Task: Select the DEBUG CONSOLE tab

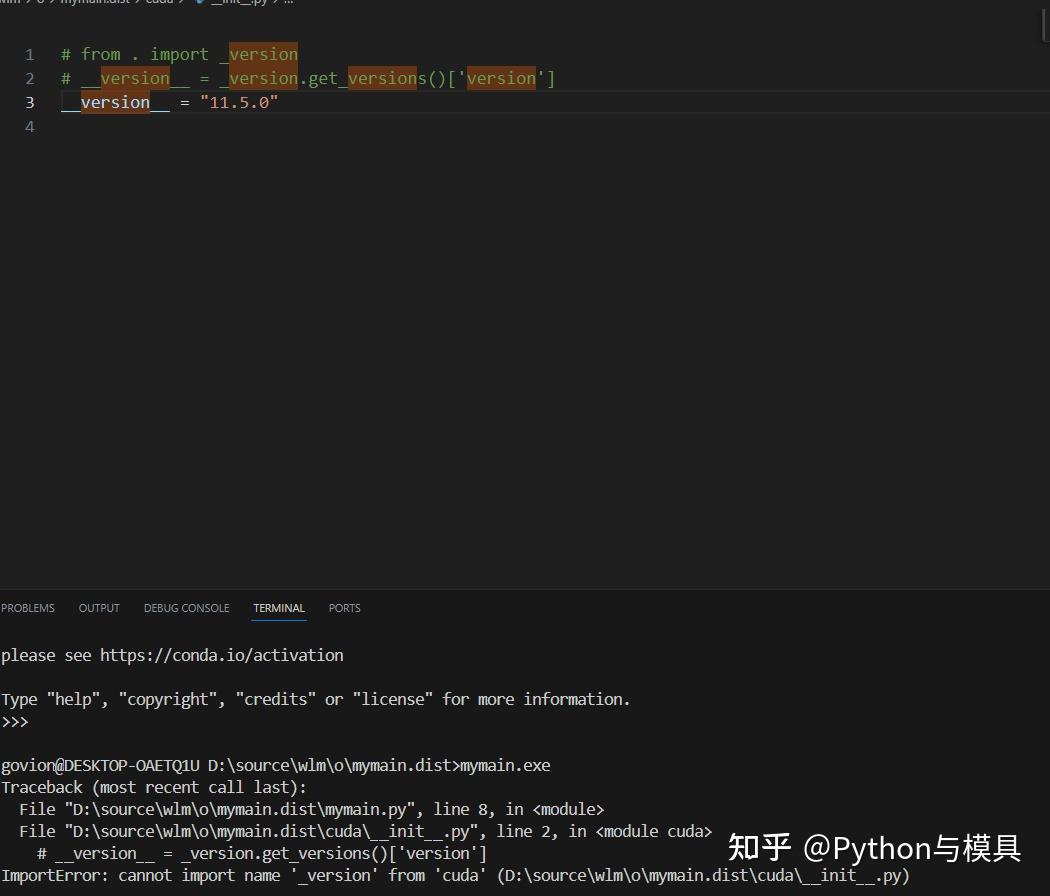Action: [x=186, y=608]
